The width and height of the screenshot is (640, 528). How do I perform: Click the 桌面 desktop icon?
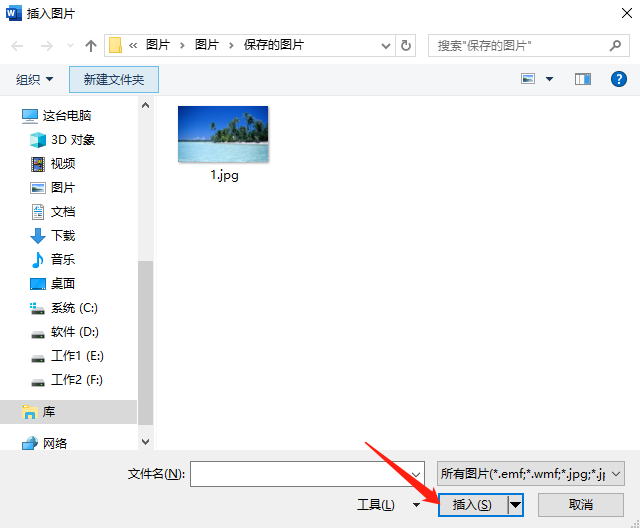[38, 284]
